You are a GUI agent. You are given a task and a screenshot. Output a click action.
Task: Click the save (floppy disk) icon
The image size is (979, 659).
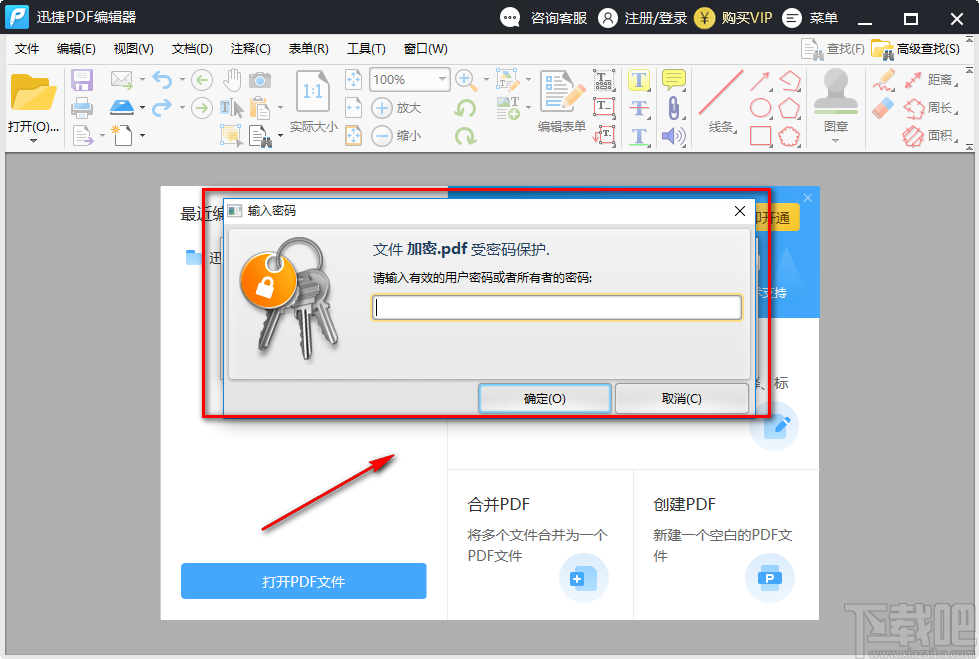pos(82,80)
